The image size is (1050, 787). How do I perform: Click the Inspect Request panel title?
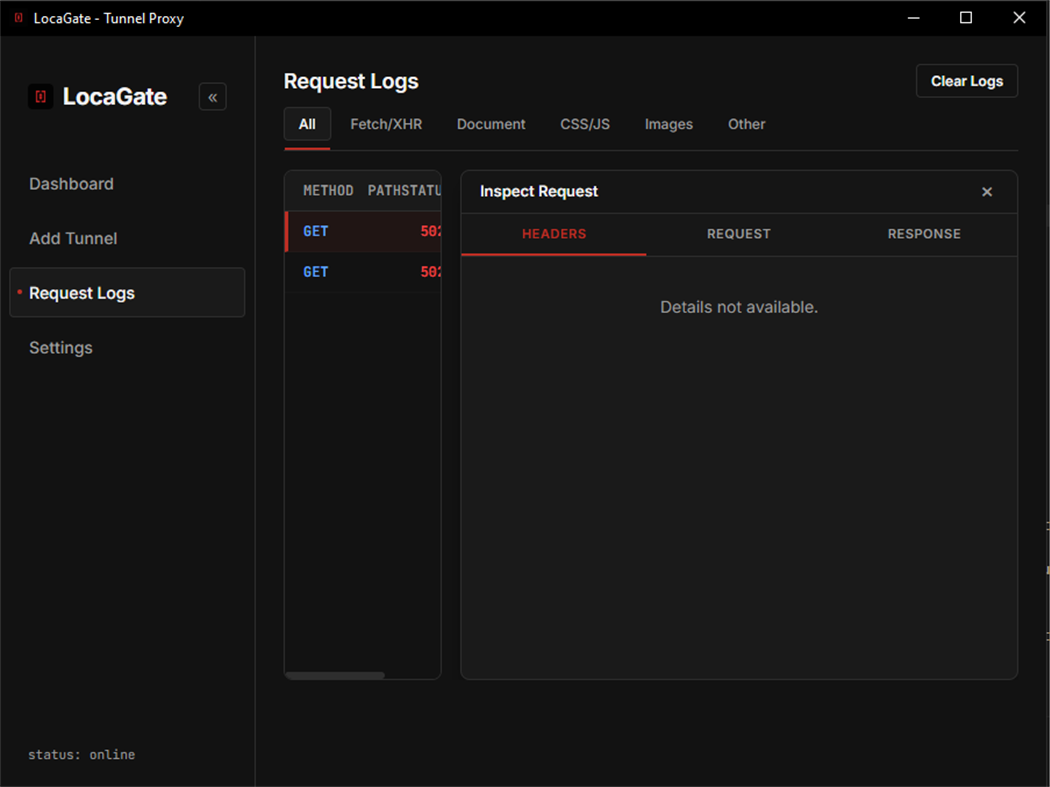(x=538, y=192)
